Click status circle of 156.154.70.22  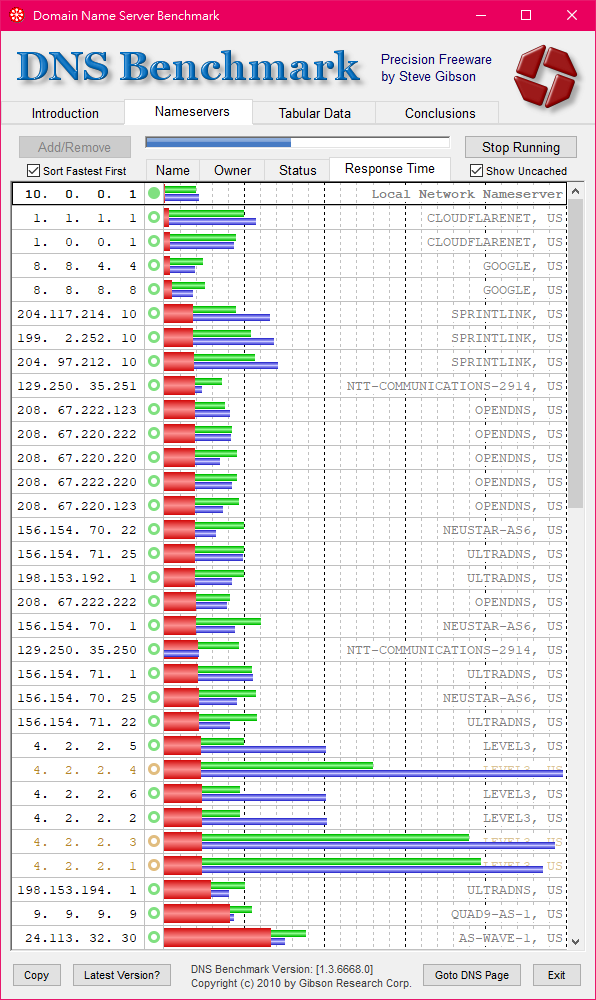point(154,529)
